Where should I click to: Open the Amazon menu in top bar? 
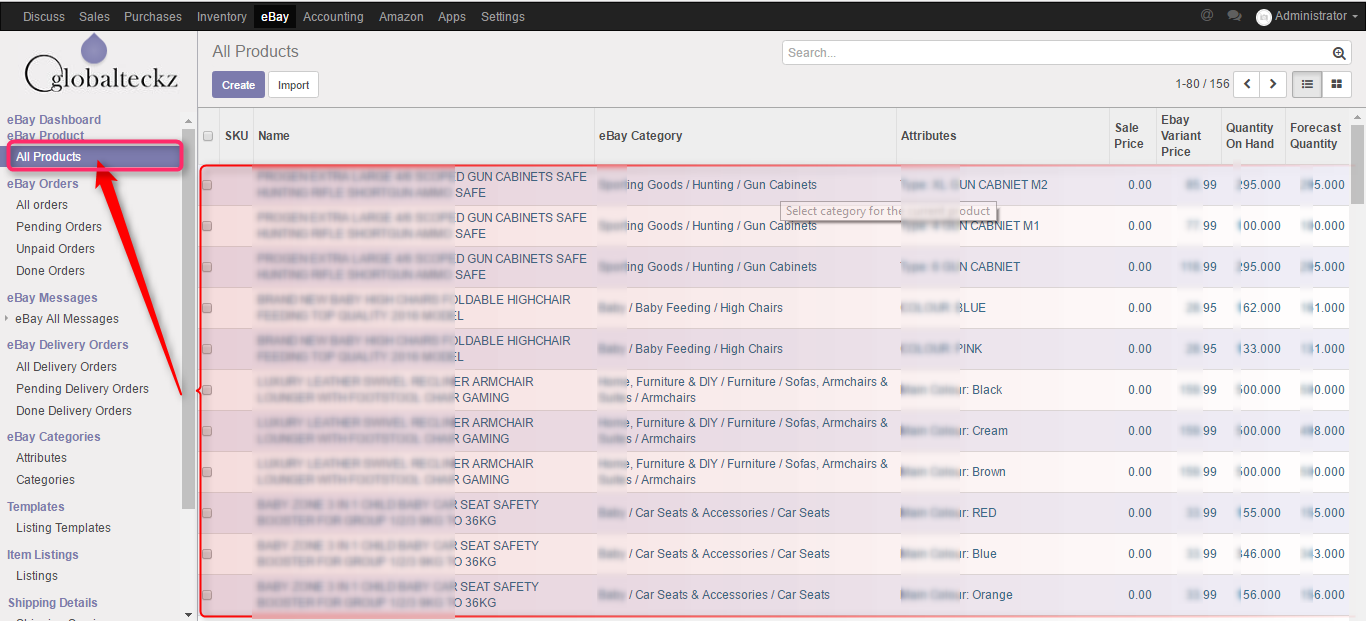(x=401, y=17)
